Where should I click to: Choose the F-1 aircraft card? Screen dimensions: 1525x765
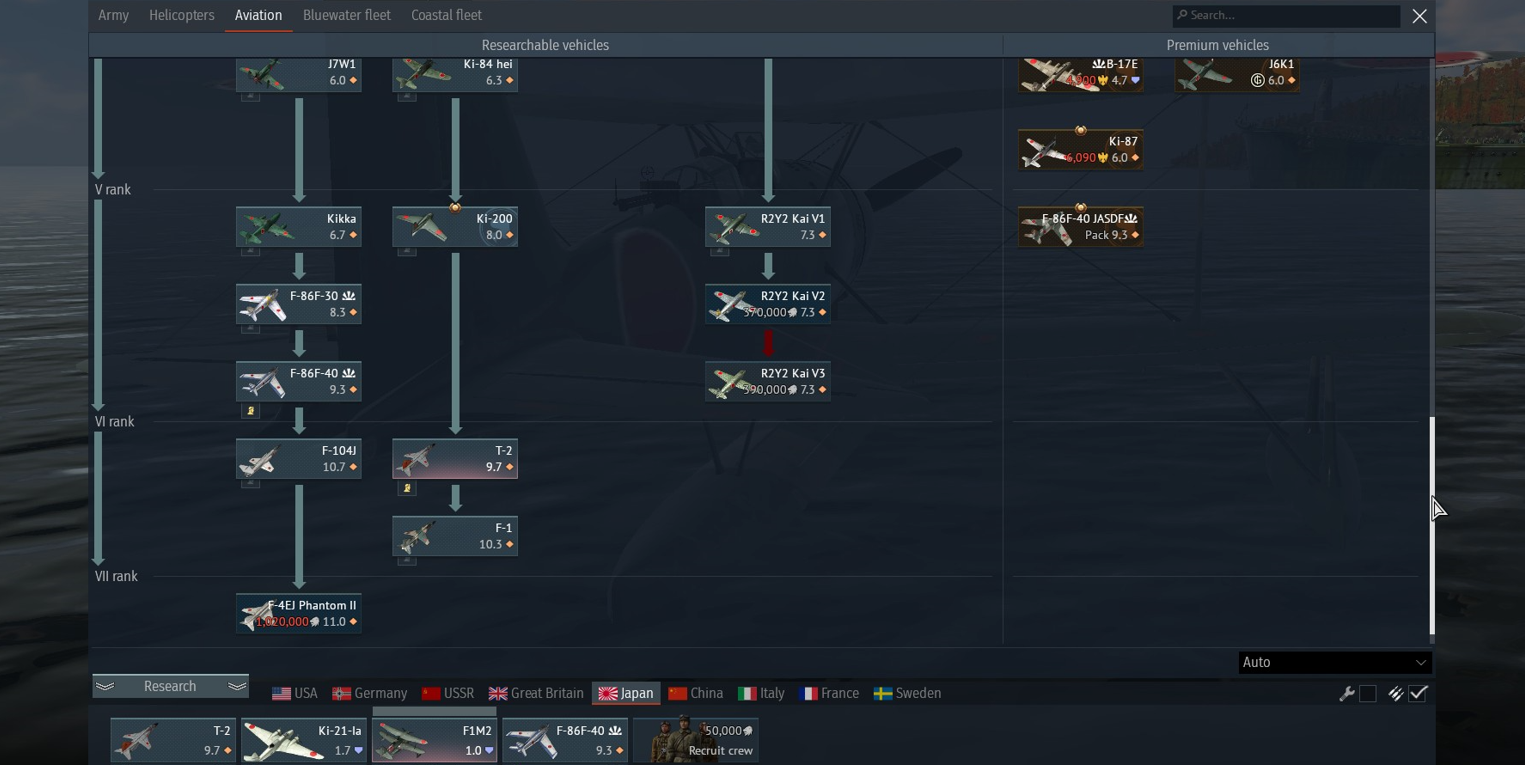coord(455,536)
